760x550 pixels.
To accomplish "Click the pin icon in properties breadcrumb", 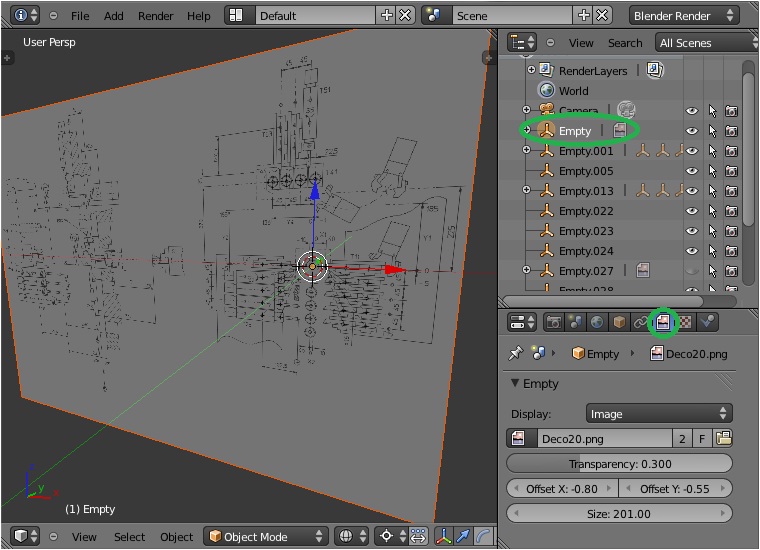I will [x=516, y=353].
